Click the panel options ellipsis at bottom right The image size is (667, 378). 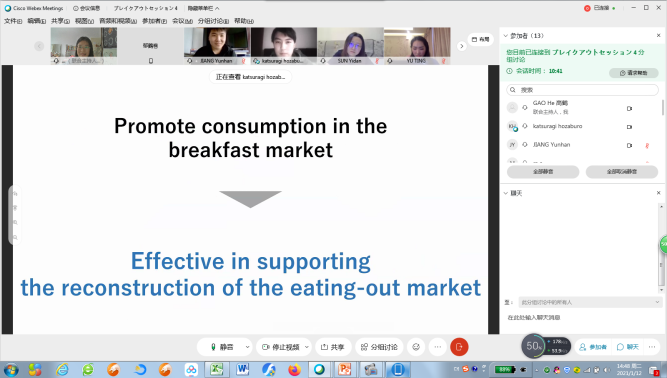click(x=652, y=347)
